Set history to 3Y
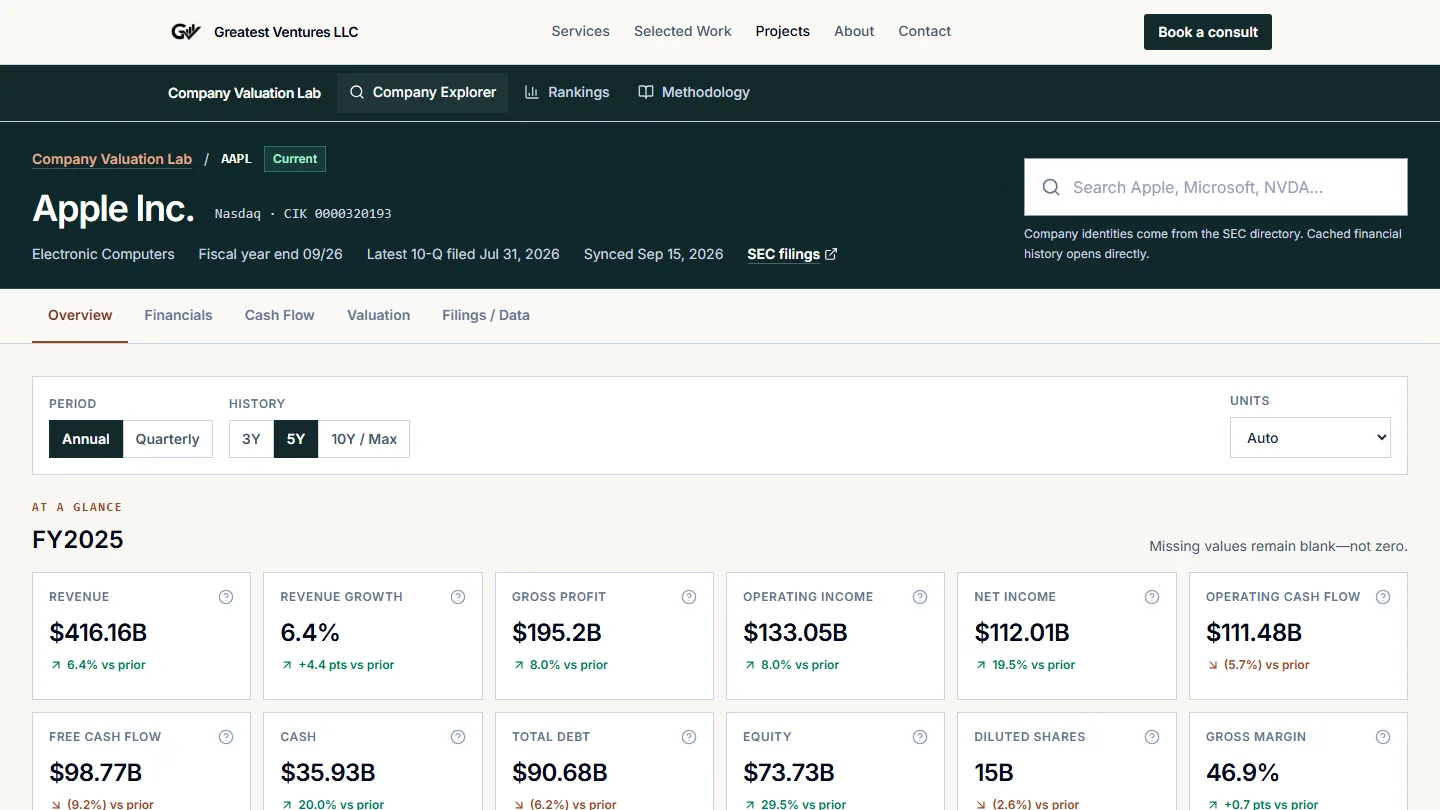 pyautogui.click(x=251, y=439)
